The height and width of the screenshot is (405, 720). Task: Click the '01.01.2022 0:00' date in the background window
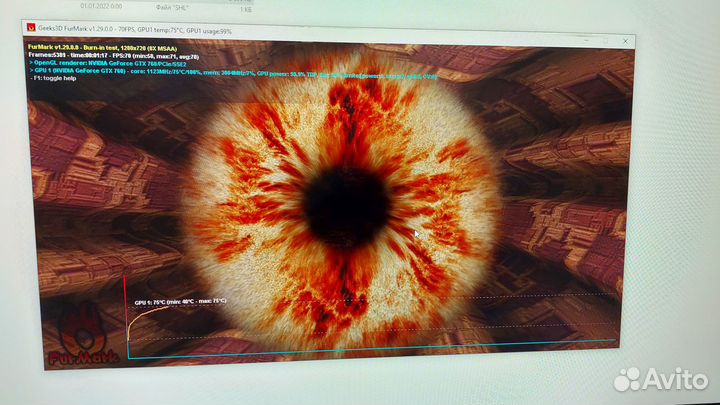tap(101, 6)
